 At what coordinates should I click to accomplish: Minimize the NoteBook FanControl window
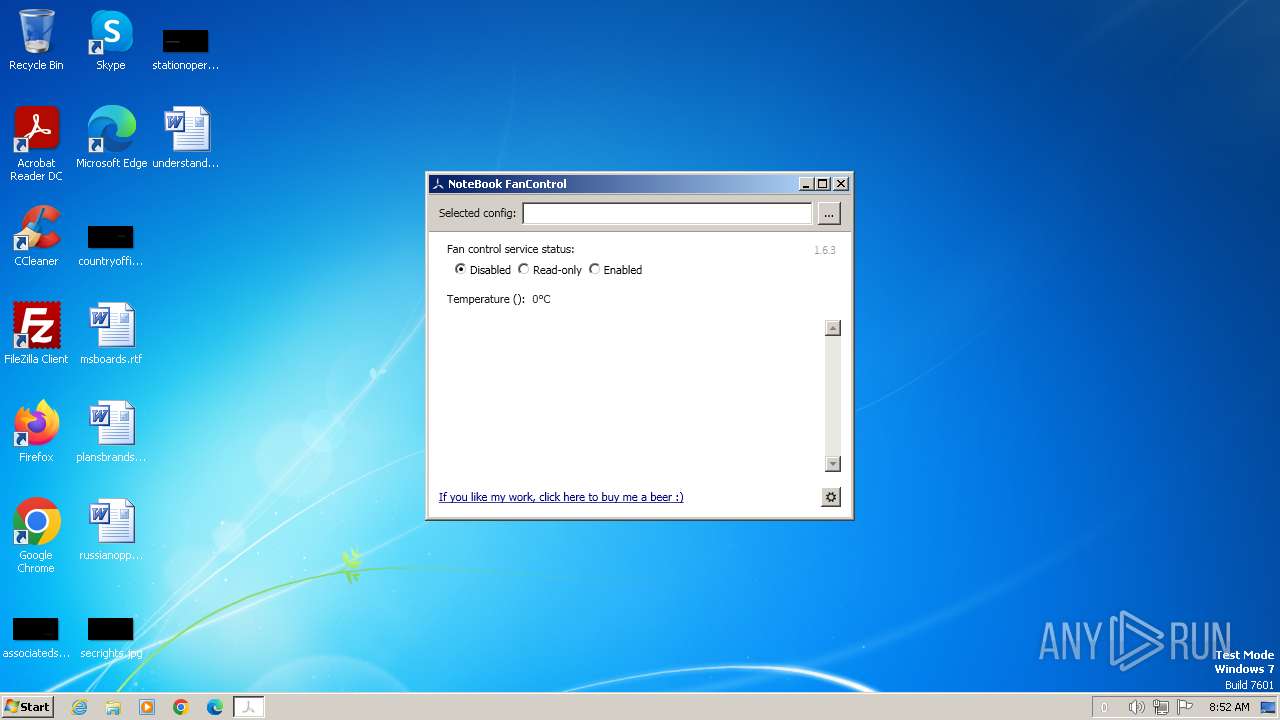point(806,184)
